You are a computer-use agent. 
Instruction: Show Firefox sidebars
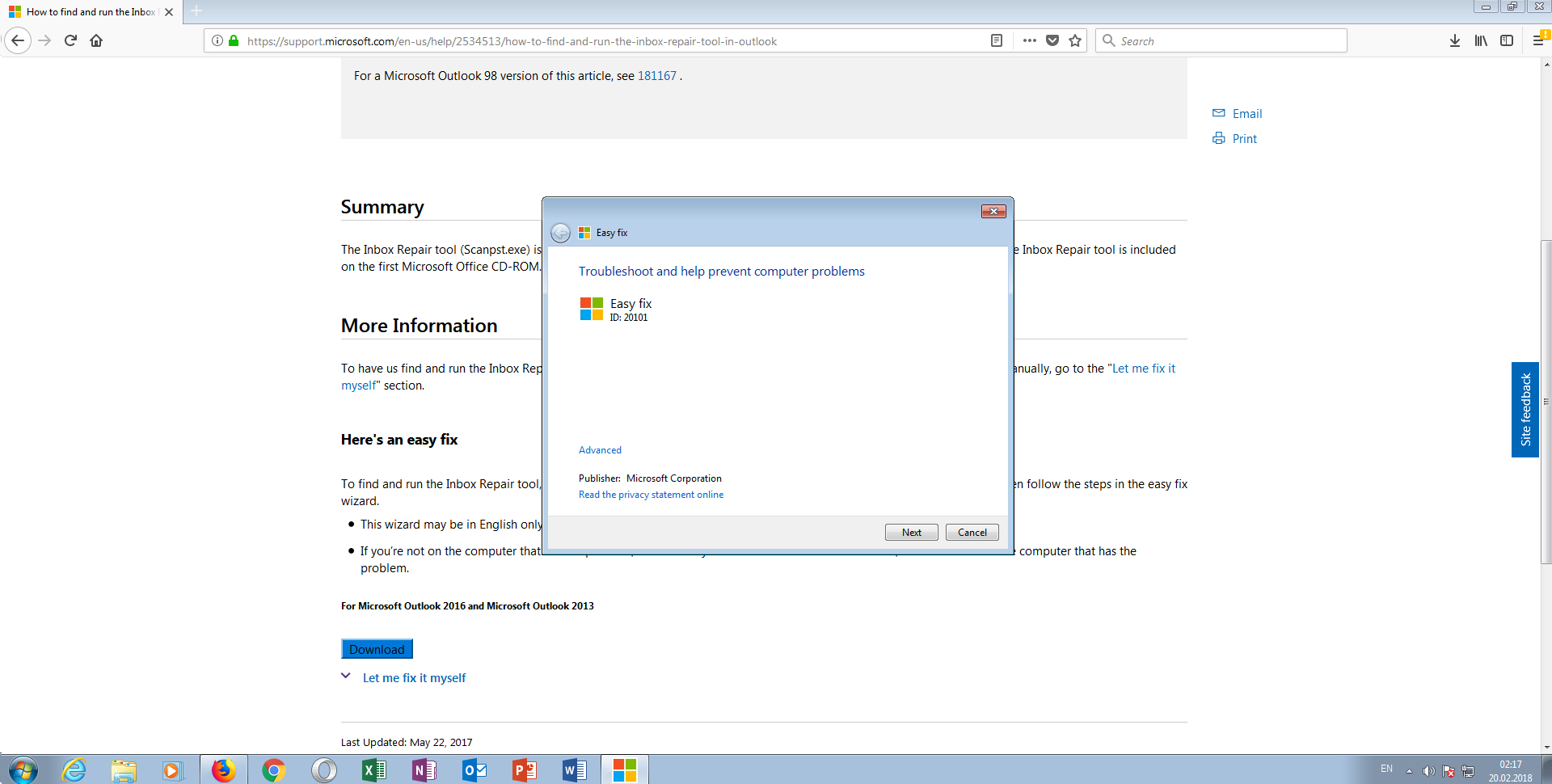pos(1507,40)
